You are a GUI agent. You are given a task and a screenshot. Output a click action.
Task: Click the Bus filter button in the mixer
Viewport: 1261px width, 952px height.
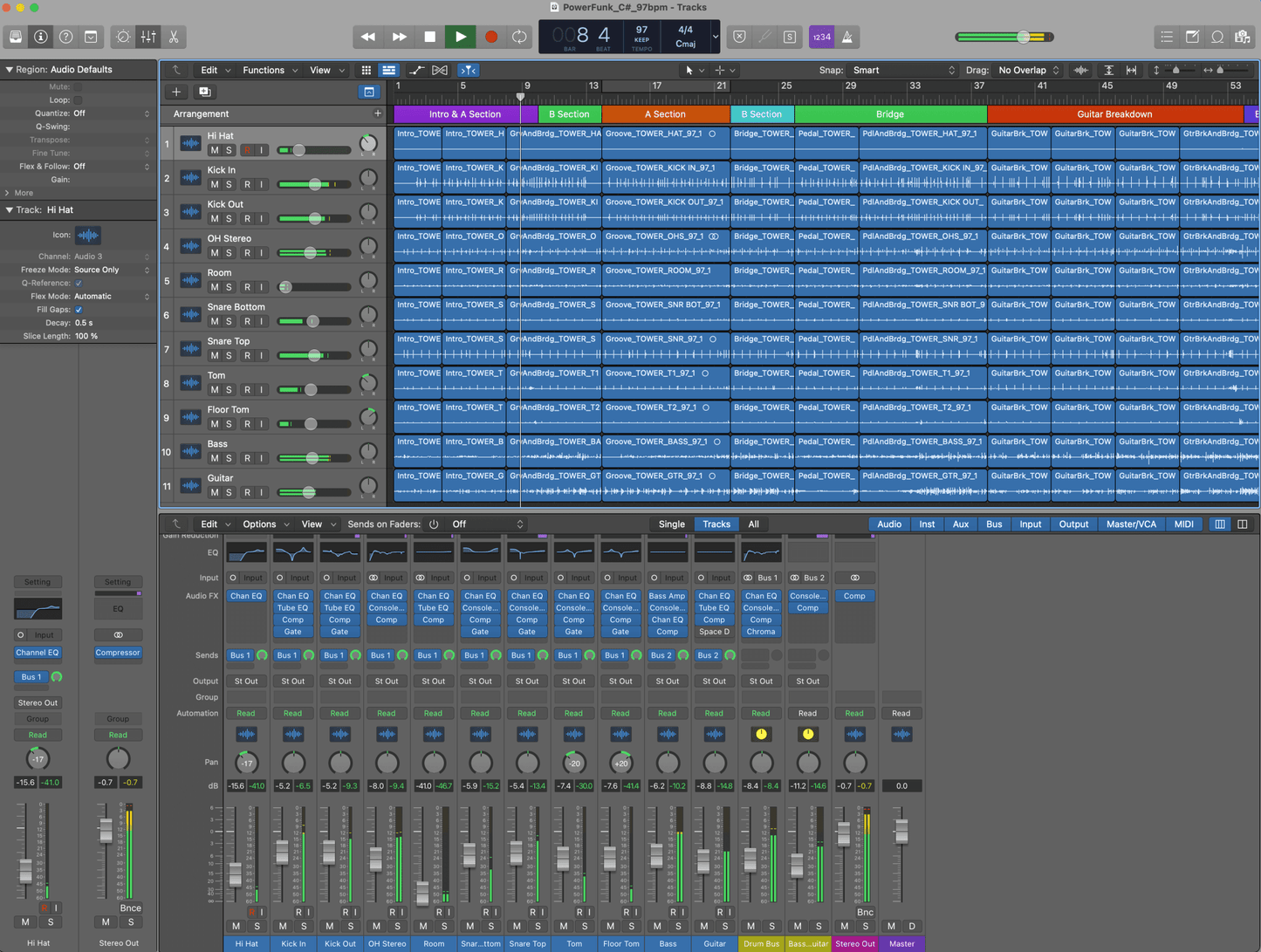(994, 524)
